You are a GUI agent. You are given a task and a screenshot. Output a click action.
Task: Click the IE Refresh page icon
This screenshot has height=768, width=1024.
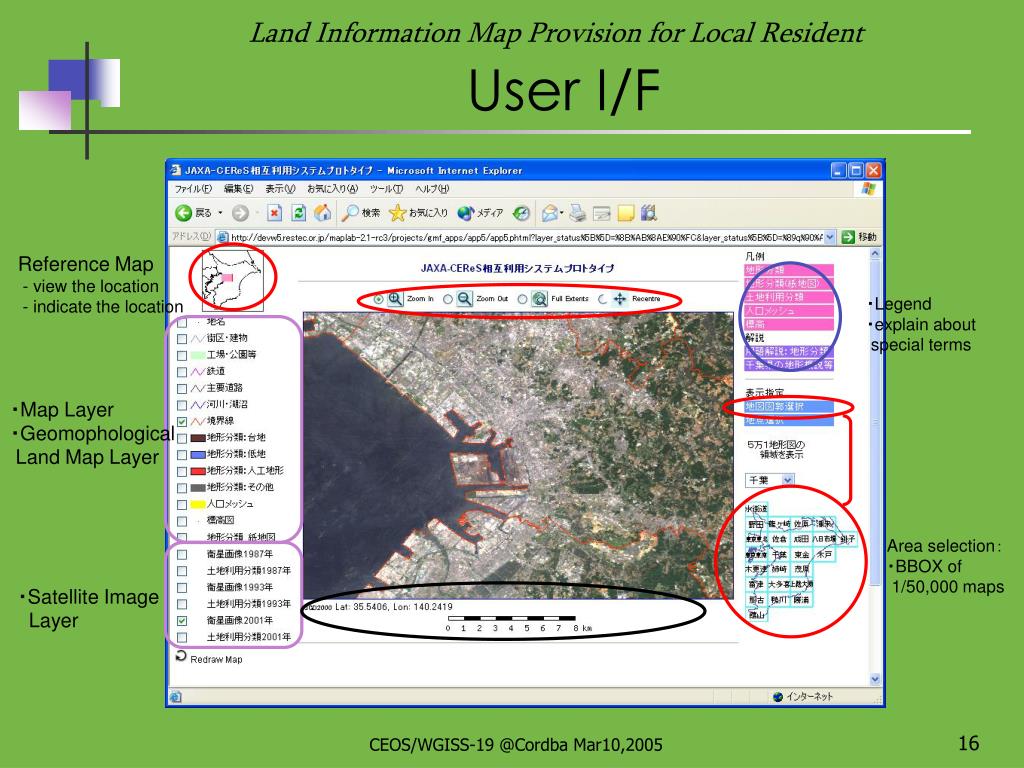[298, 213]
